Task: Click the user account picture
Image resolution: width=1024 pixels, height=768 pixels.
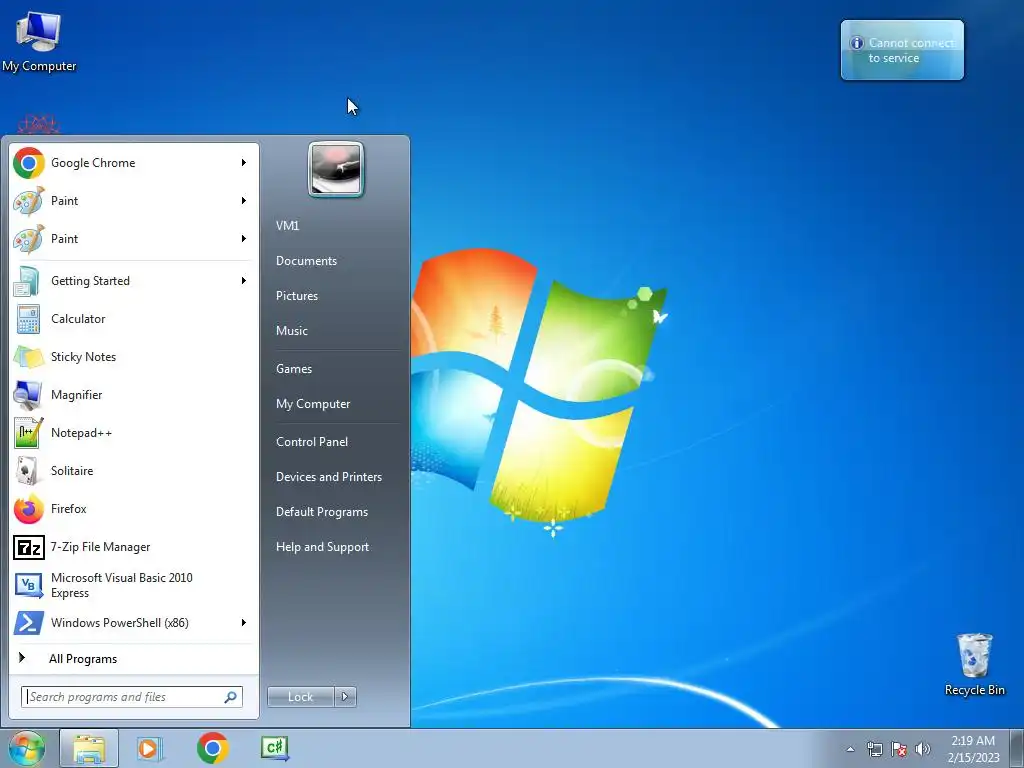Action: pos(336,169)
